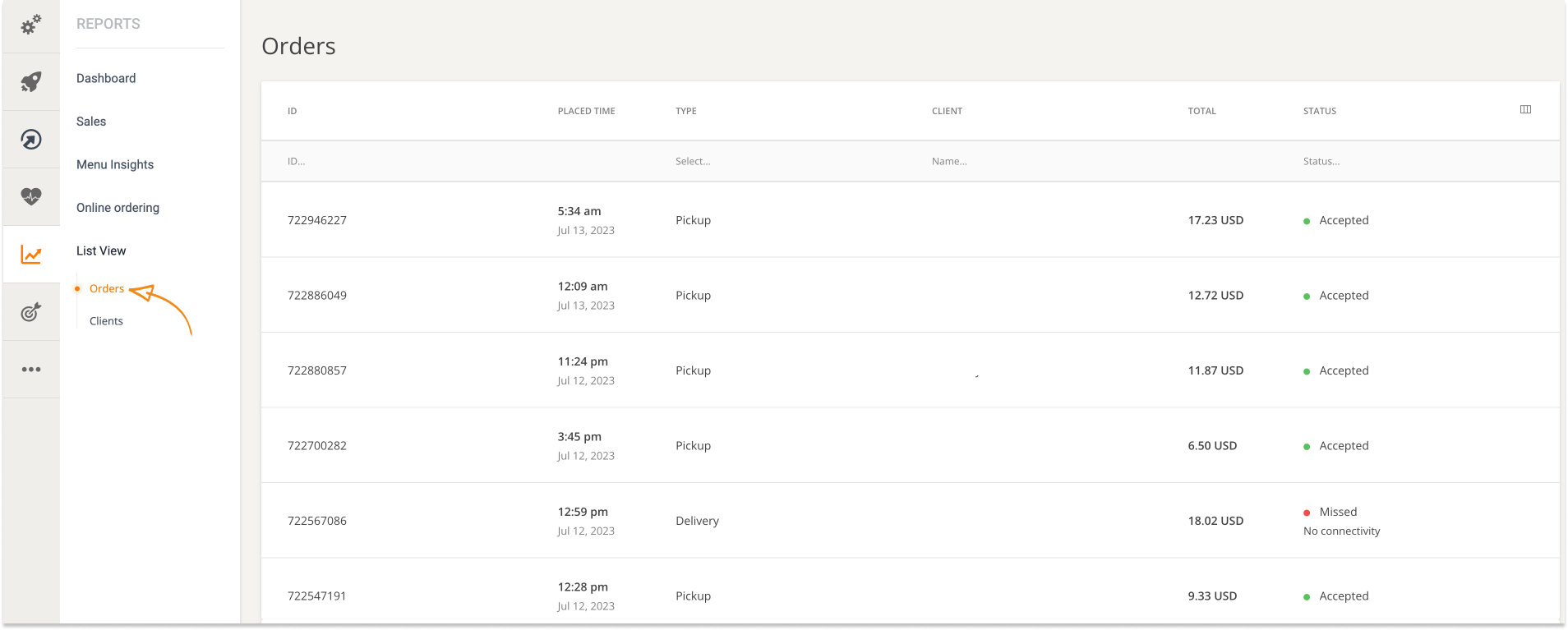Open the Clients list link

click(x=106, y=321)
